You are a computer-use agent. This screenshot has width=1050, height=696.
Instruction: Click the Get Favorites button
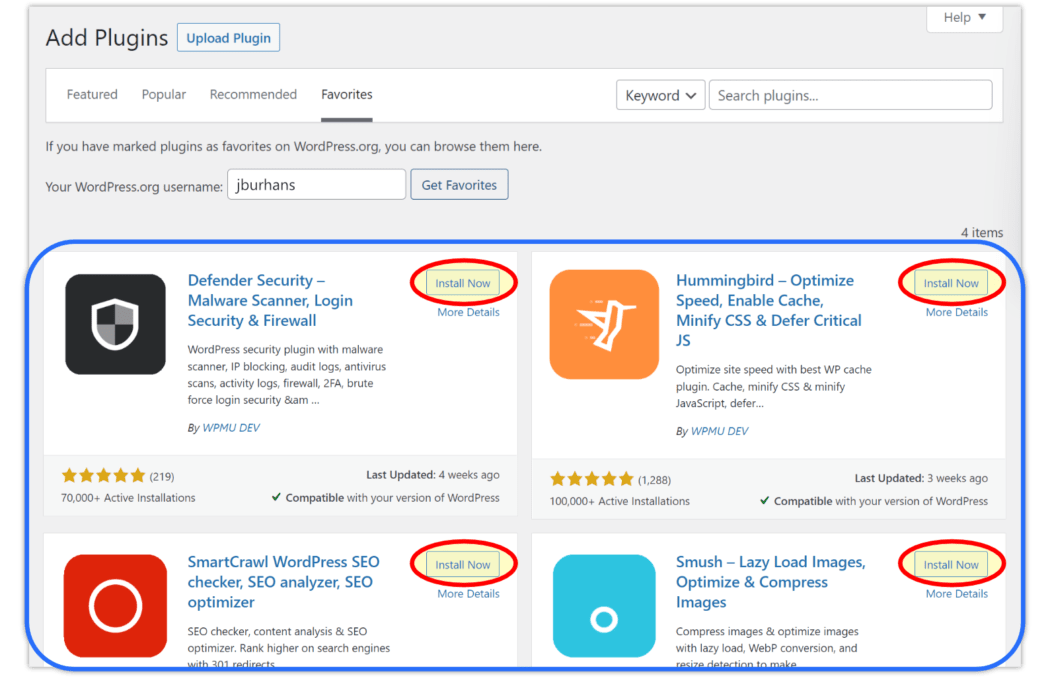[x=459, y=185]
